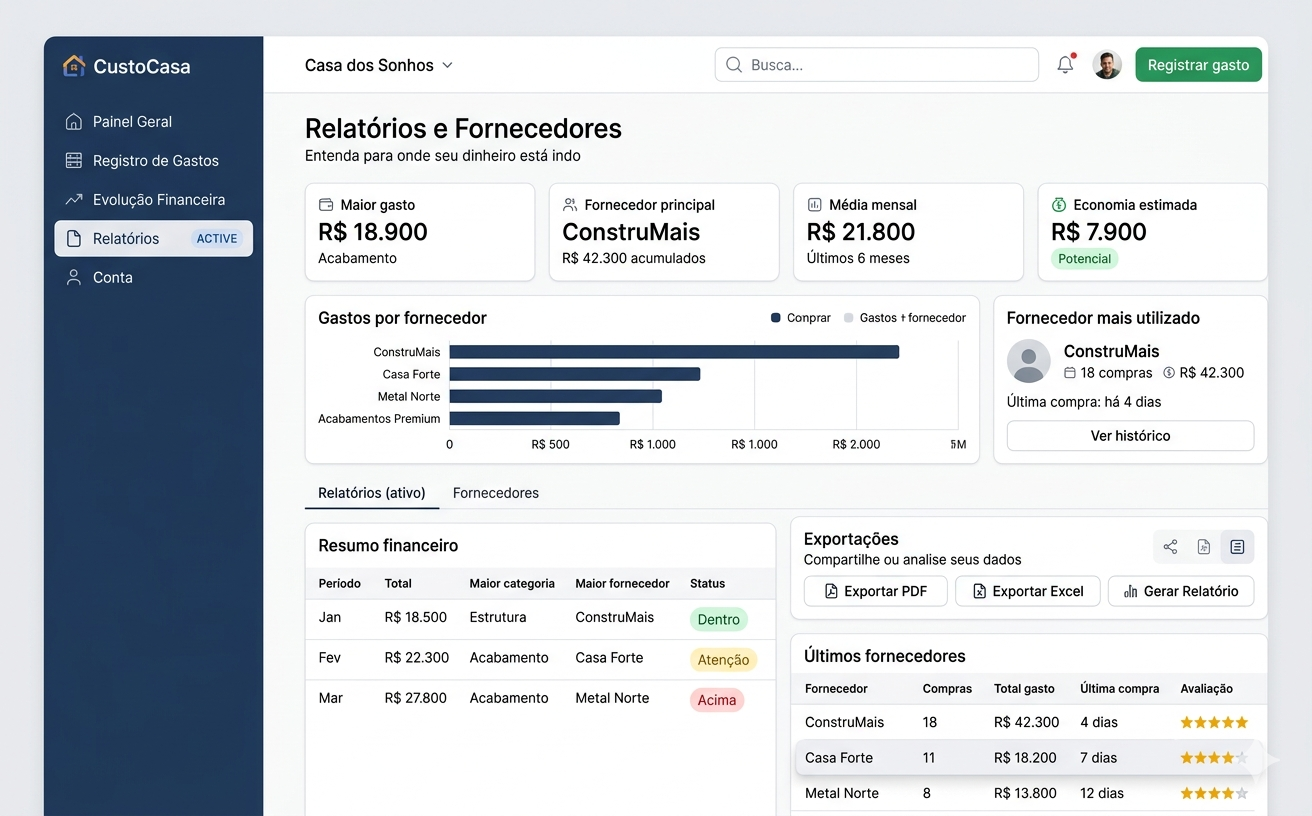Click the five-star rating for ConstruMais
This screenshot has width=1312, height=816.
(1214, 722)
